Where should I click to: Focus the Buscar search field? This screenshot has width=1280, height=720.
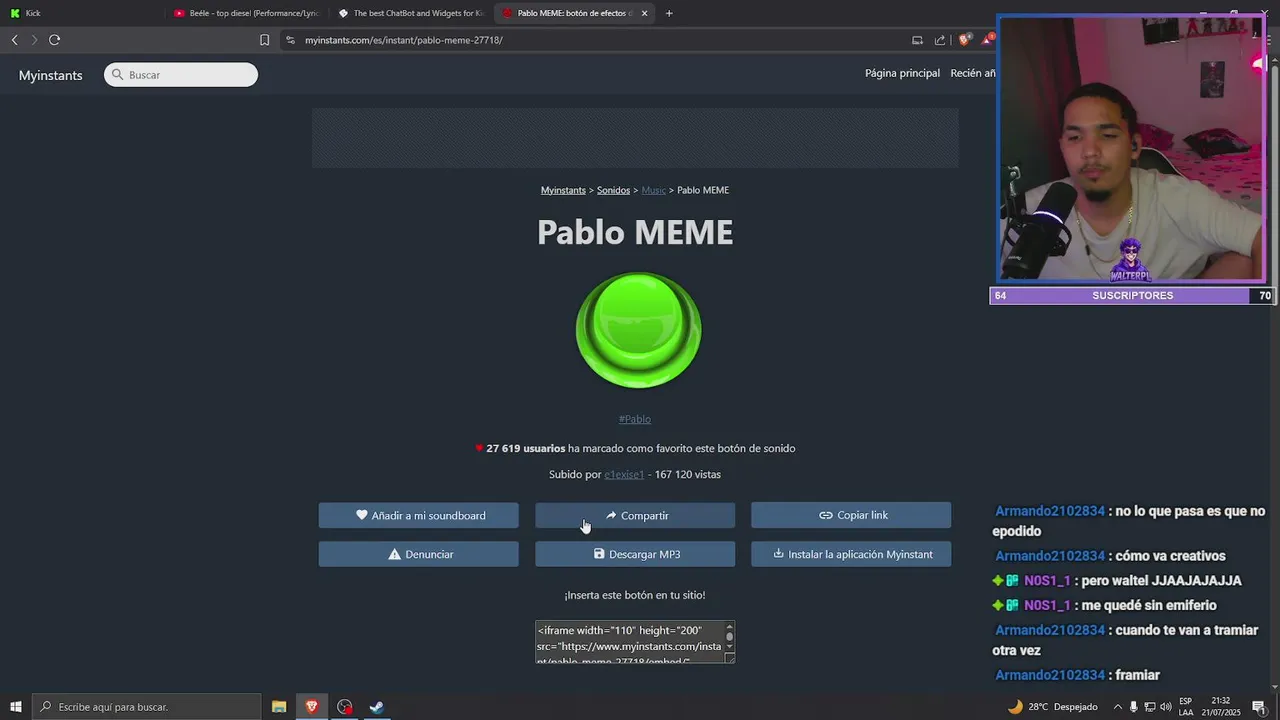click(x=181, y=75)
